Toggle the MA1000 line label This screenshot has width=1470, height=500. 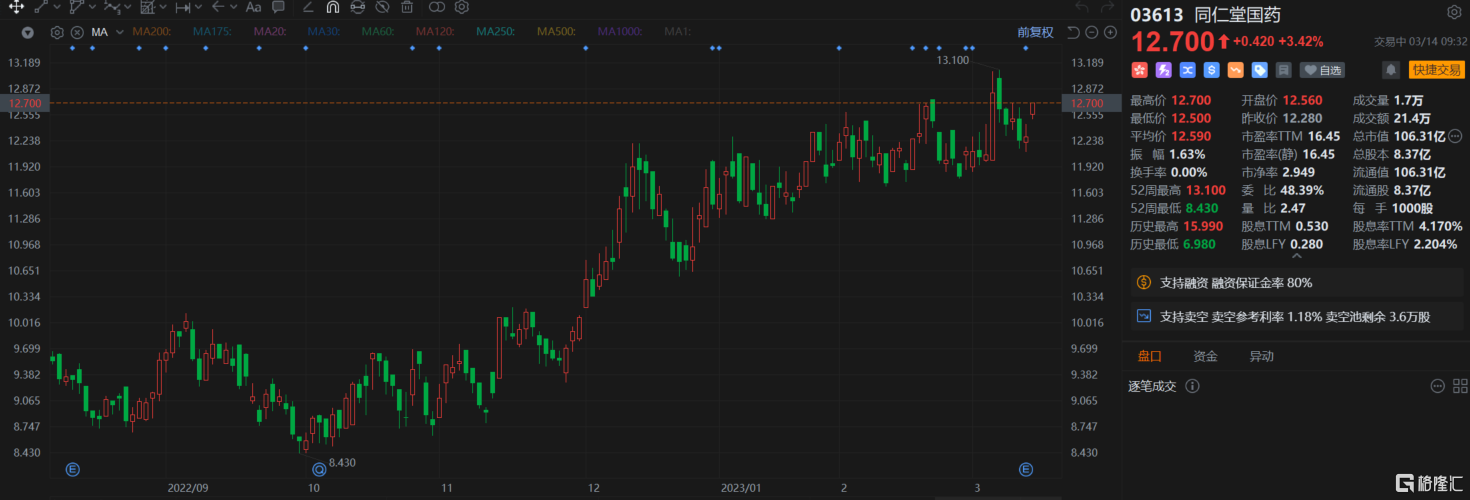point(620,32)
